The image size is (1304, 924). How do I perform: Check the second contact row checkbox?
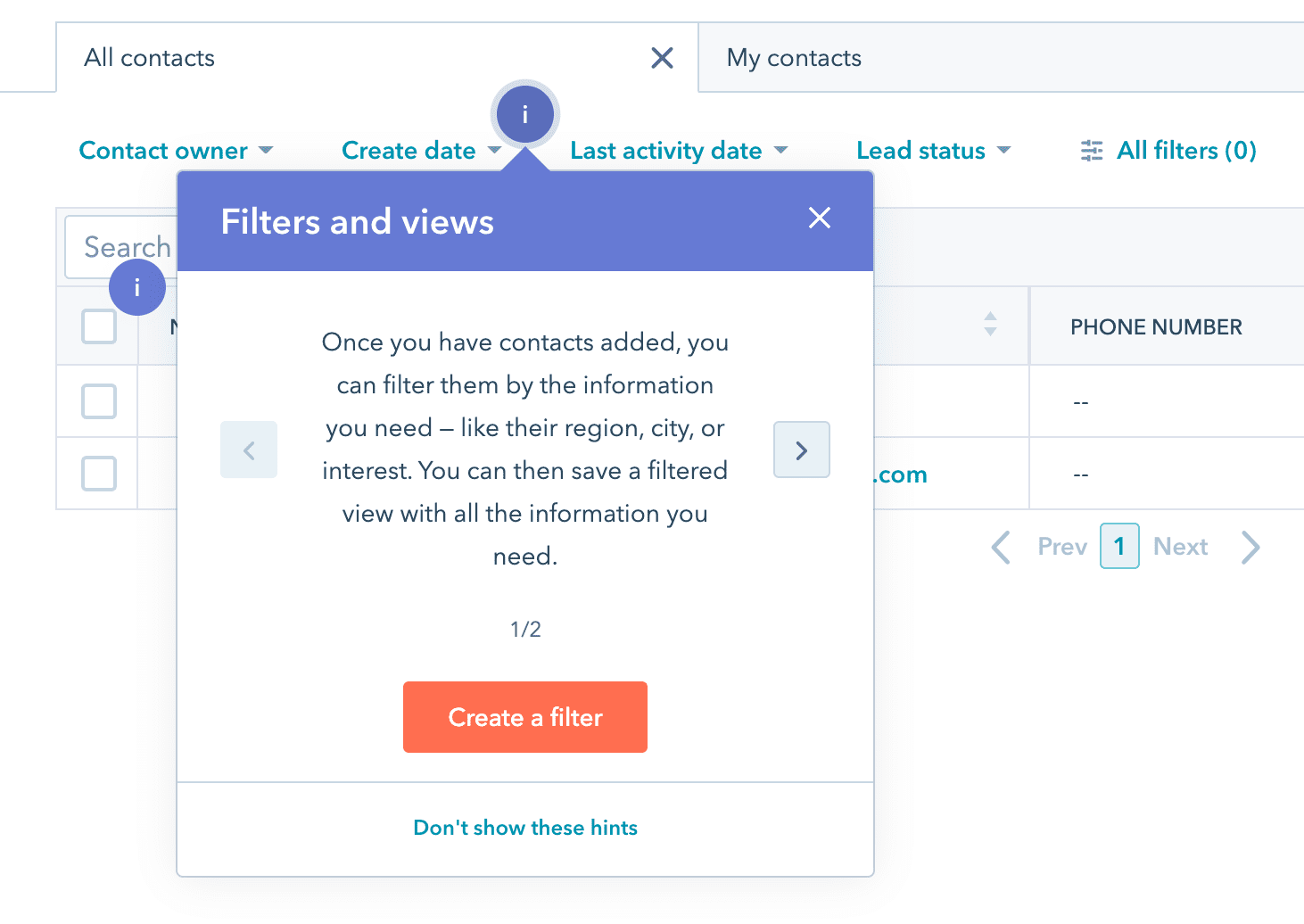(x=98, y=474)
